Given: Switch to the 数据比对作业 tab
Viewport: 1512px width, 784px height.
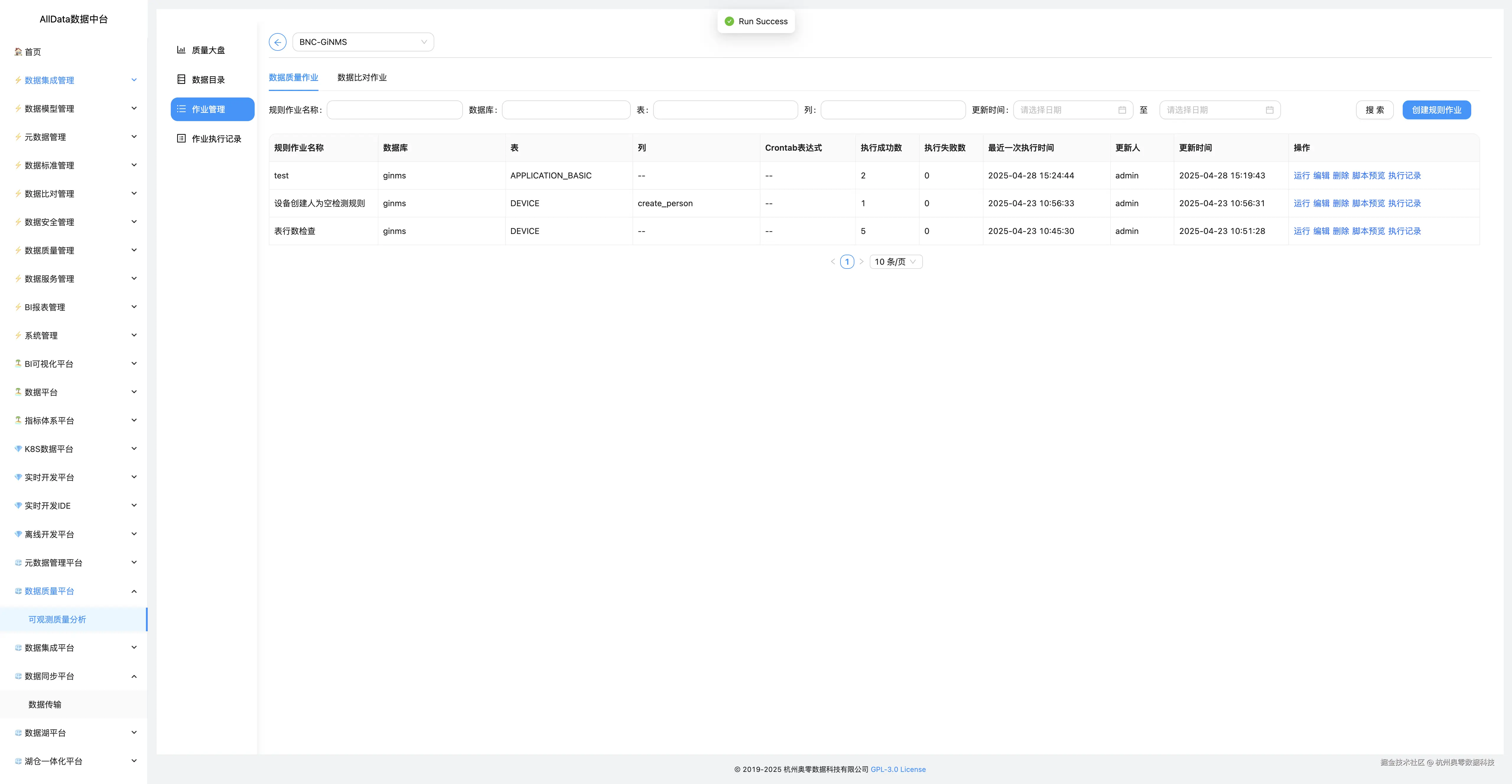Looking at the screenshot, I should point(362,77).
